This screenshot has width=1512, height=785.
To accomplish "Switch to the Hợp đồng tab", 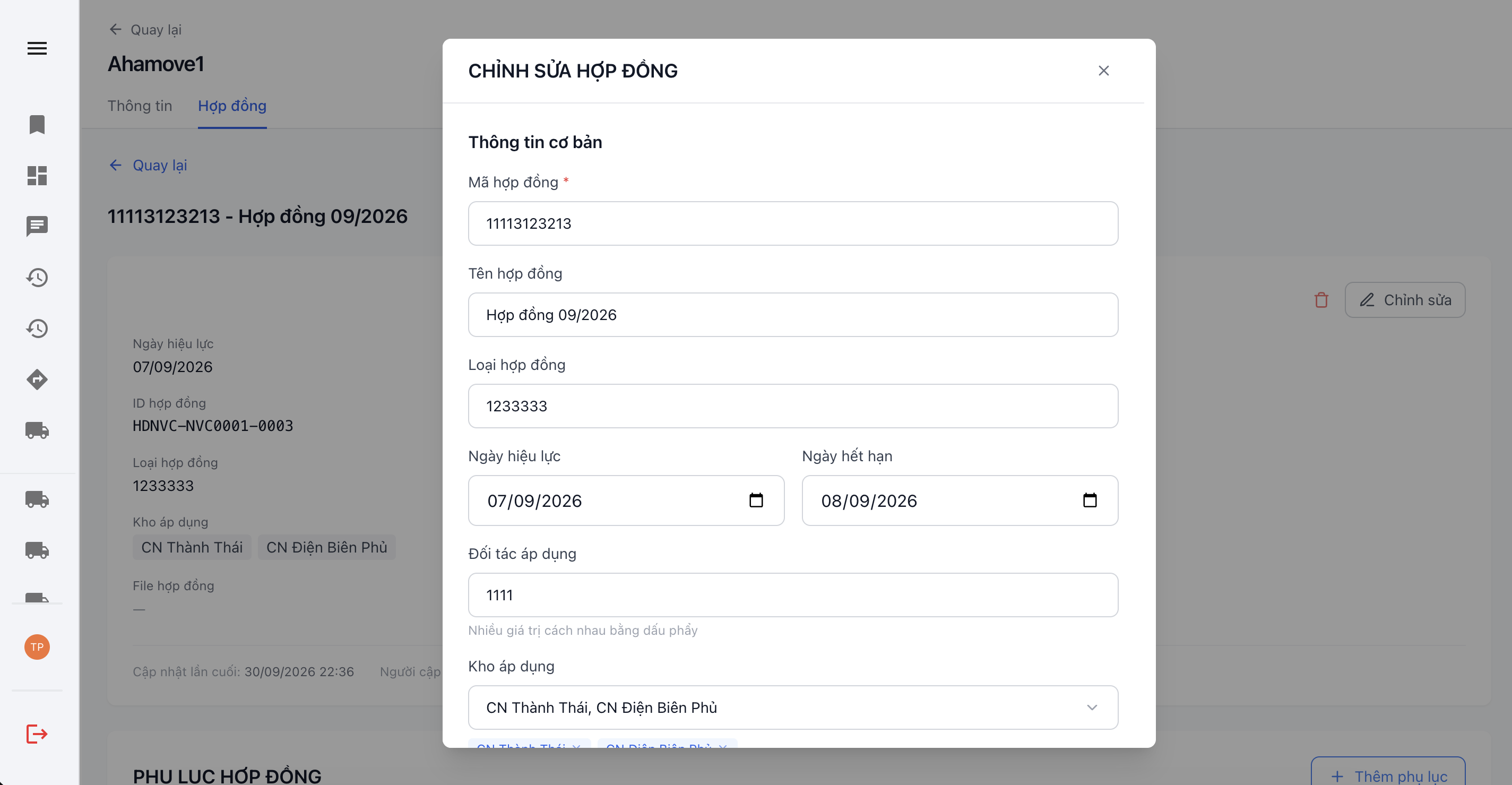I will point(232,106).
